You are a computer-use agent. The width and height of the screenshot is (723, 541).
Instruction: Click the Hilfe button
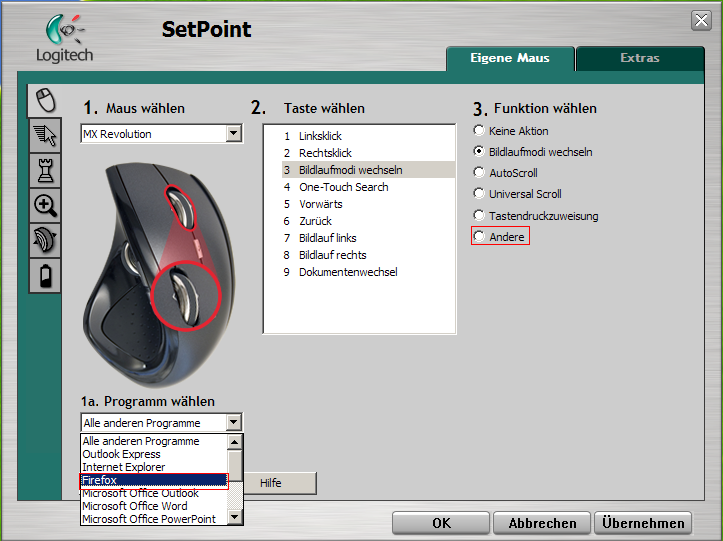click(x=280, y=483)
